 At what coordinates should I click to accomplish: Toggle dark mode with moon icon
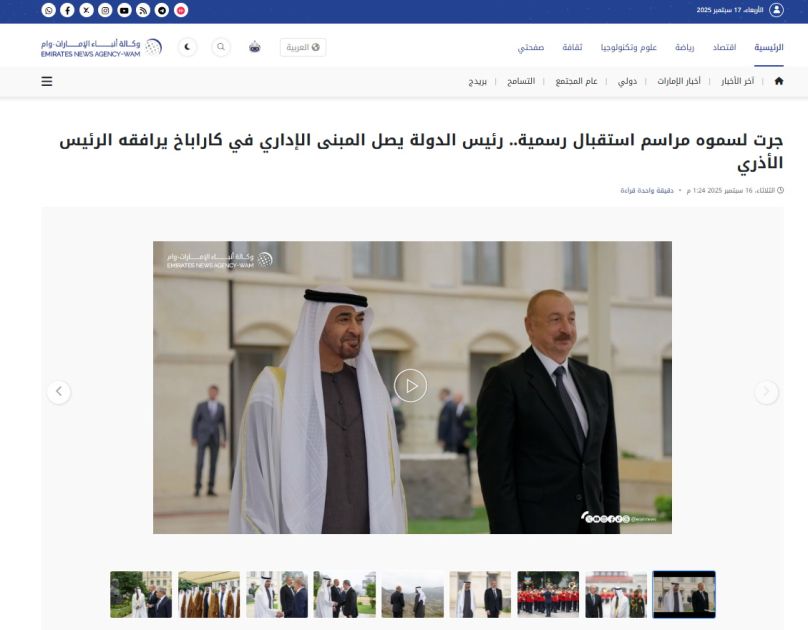(x=188, y=47)
